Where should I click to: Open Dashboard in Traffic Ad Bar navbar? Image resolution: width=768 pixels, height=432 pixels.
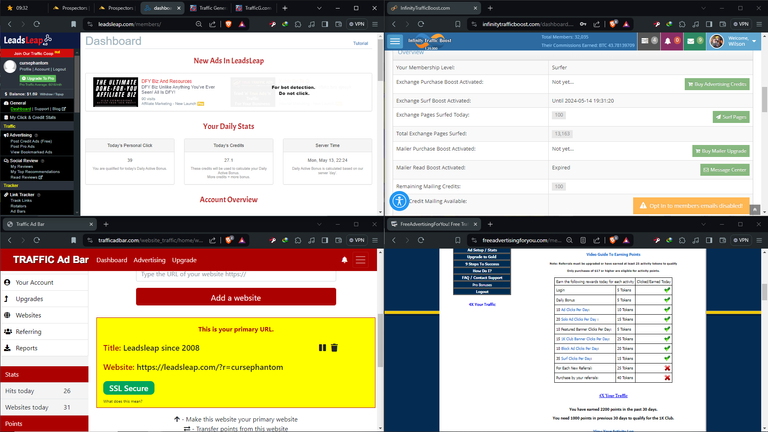pos(112,260)
